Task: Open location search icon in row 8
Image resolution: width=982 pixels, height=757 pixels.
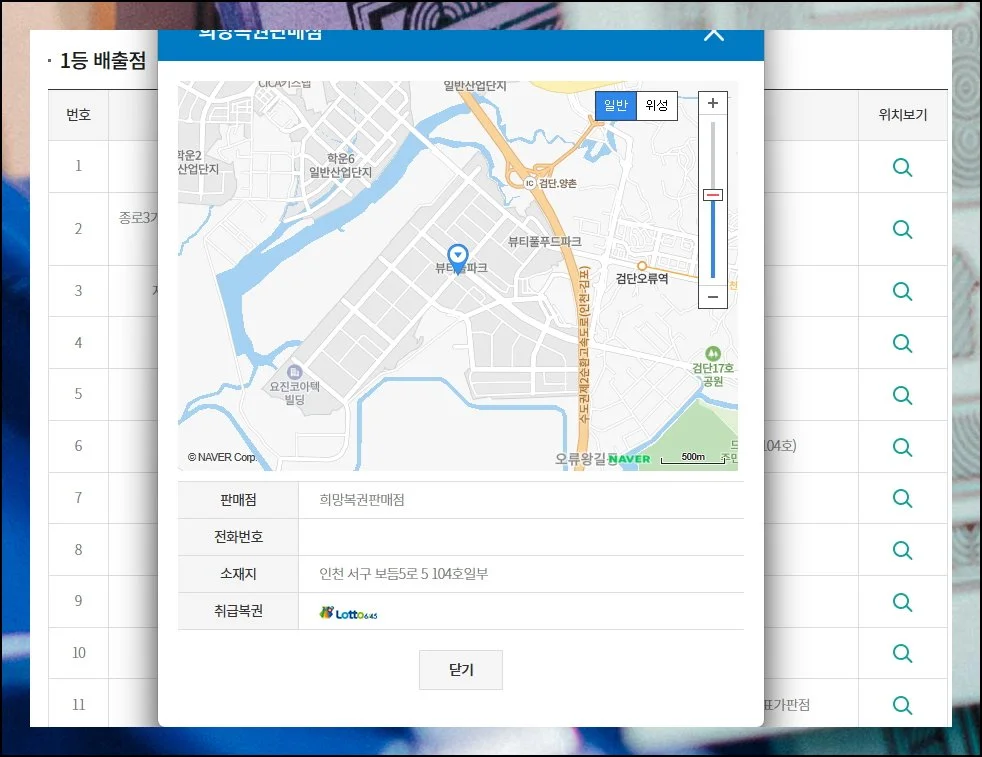Action: tap(902, 550)
